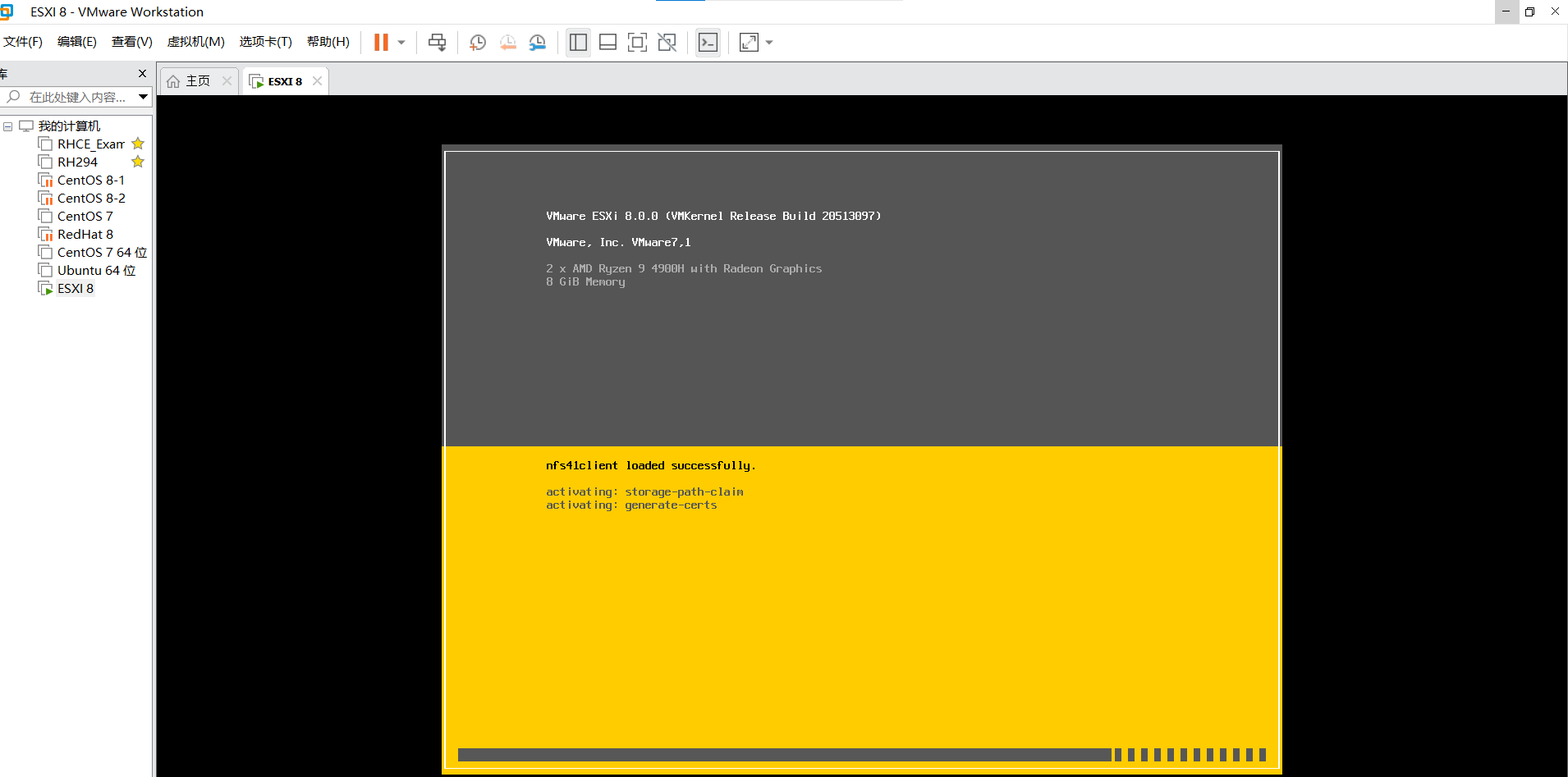Screen dimensions: 1568x777
Task: Open the 查看(V) menu
Action: click(132, 42)
